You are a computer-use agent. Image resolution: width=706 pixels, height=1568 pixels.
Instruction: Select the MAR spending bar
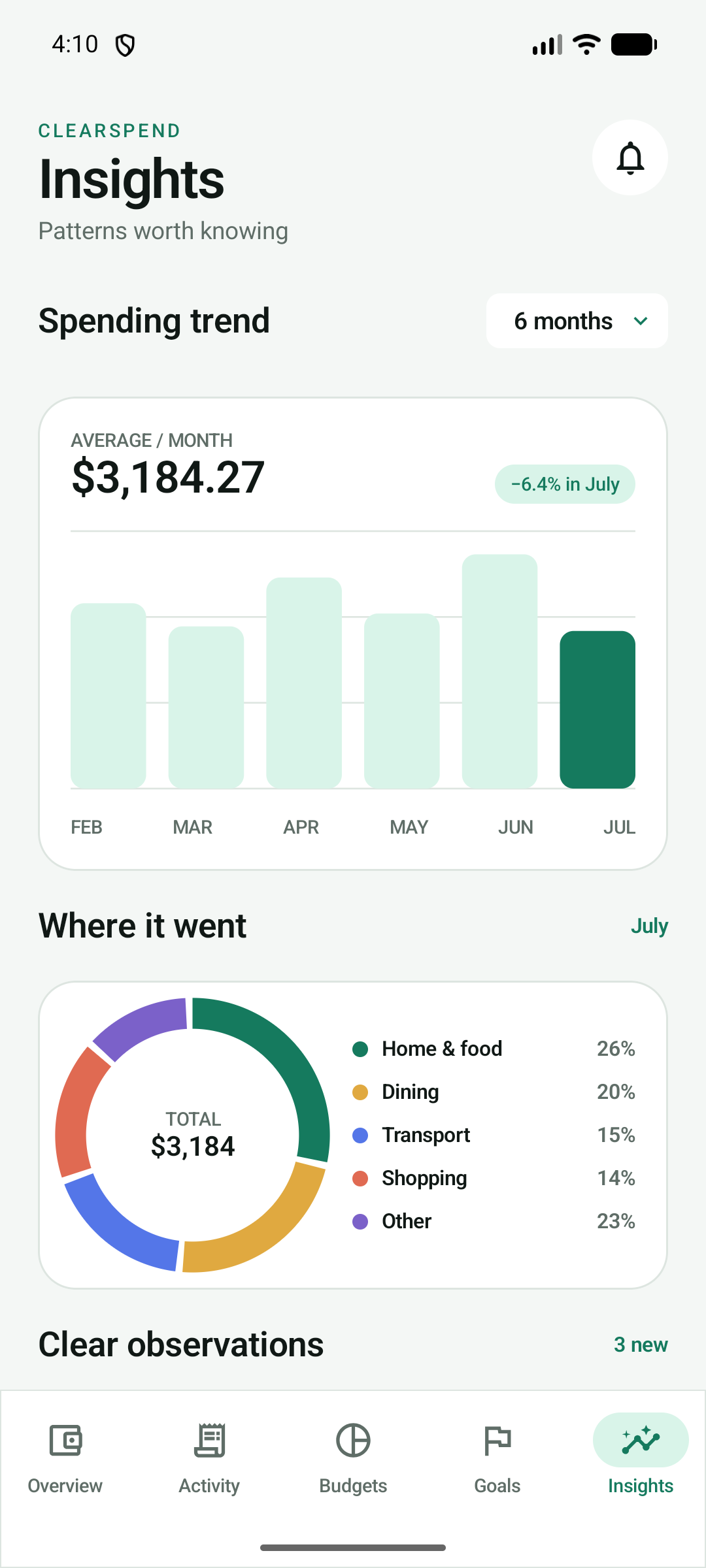coord(207,708)
